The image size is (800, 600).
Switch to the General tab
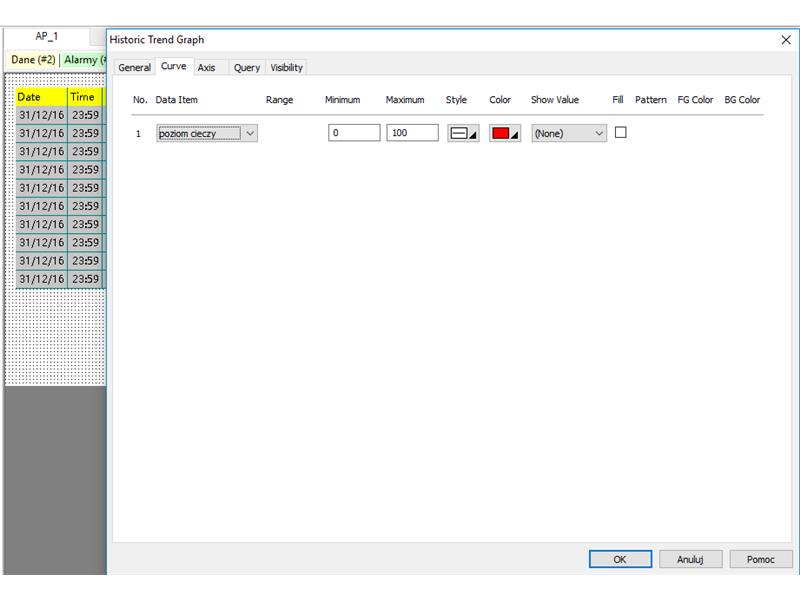tap(134, 67)
